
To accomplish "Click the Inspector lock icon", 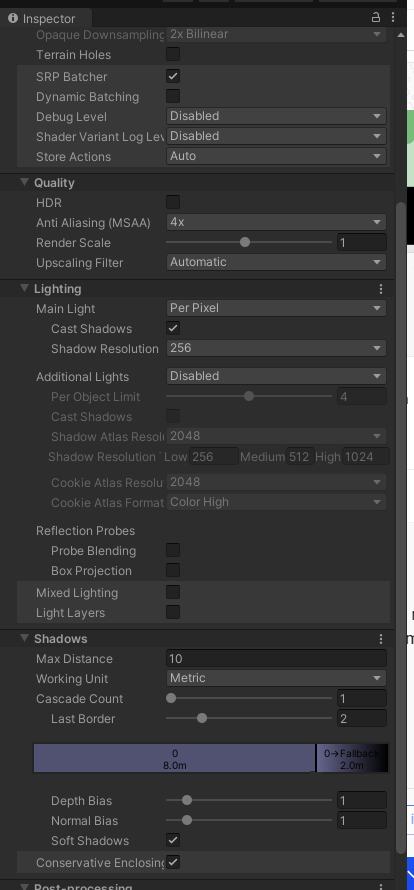I will pyautogui.click(x=375, y=18).
